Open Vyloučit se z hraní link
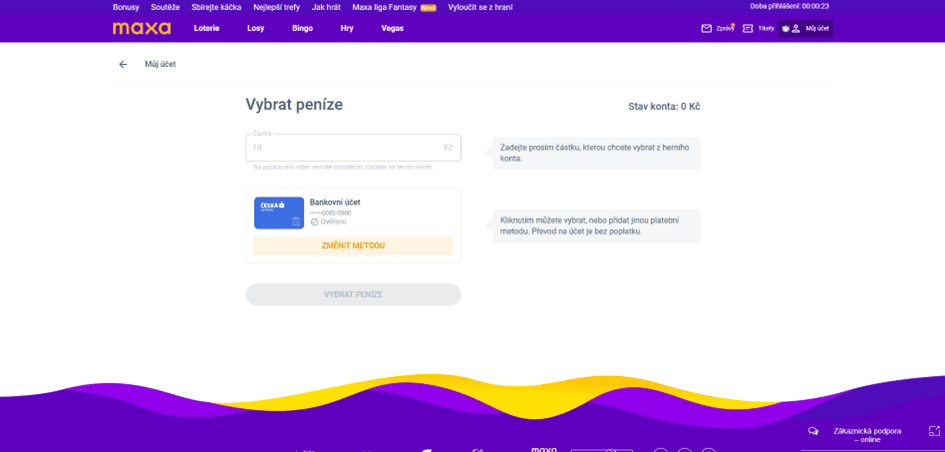This screenshot has height=452, width=945. click(x=480, y=7)
